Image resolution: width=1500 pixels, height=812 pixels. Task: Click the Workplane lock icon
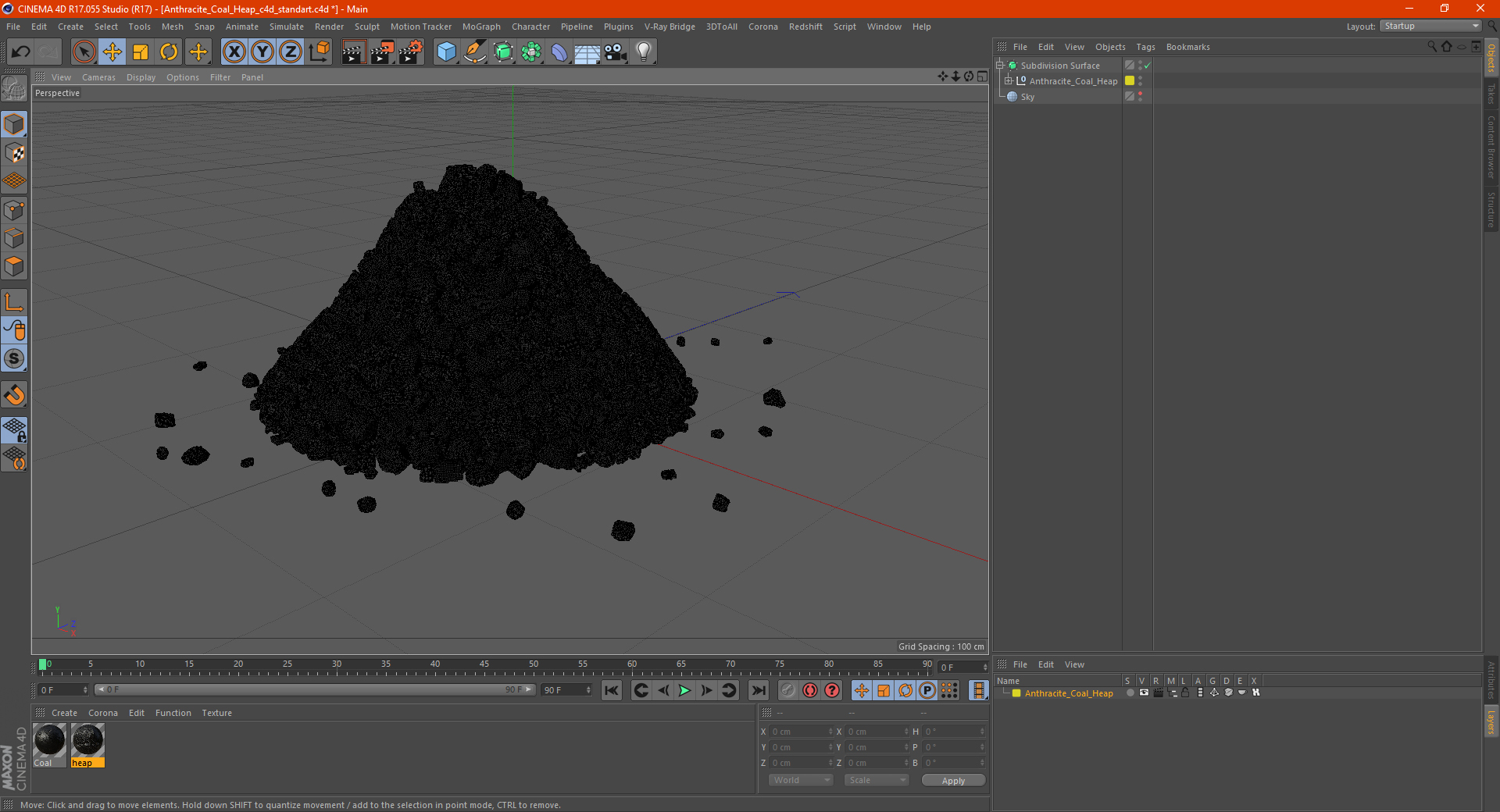point(14,429)
